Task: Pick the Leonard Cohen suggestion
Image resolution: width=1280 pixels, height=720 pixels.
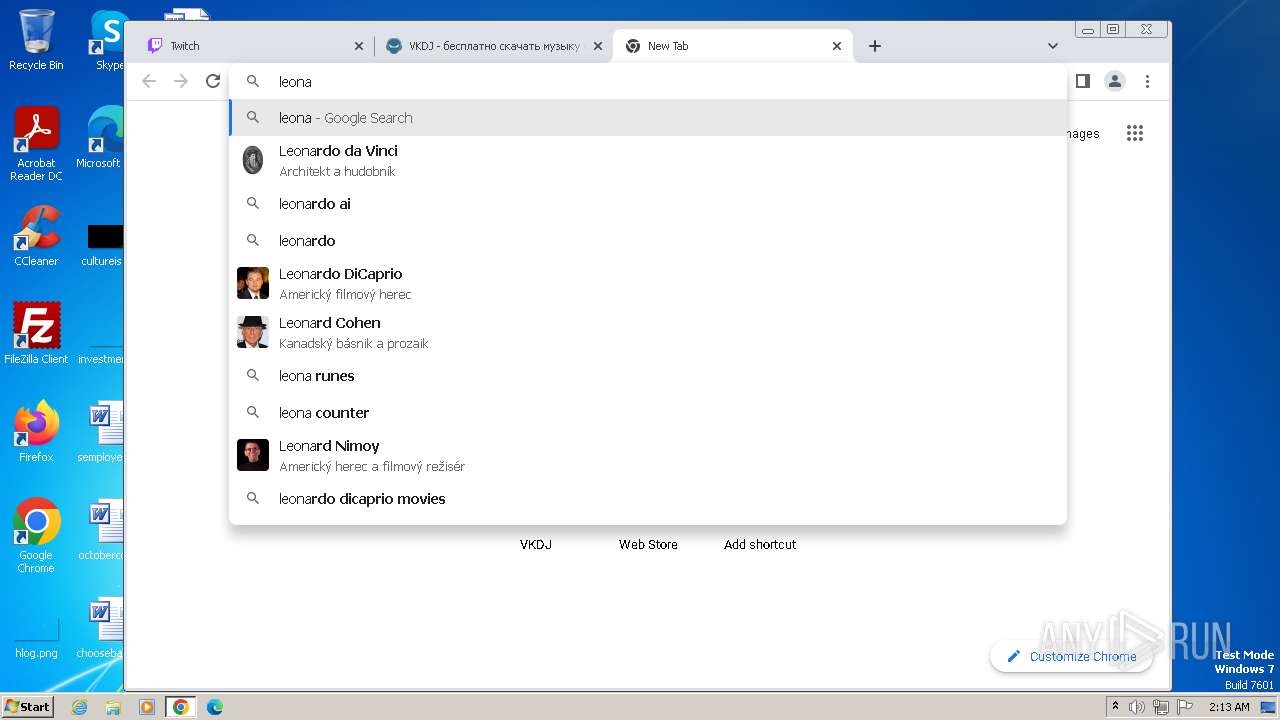Action: pos(648,332)
